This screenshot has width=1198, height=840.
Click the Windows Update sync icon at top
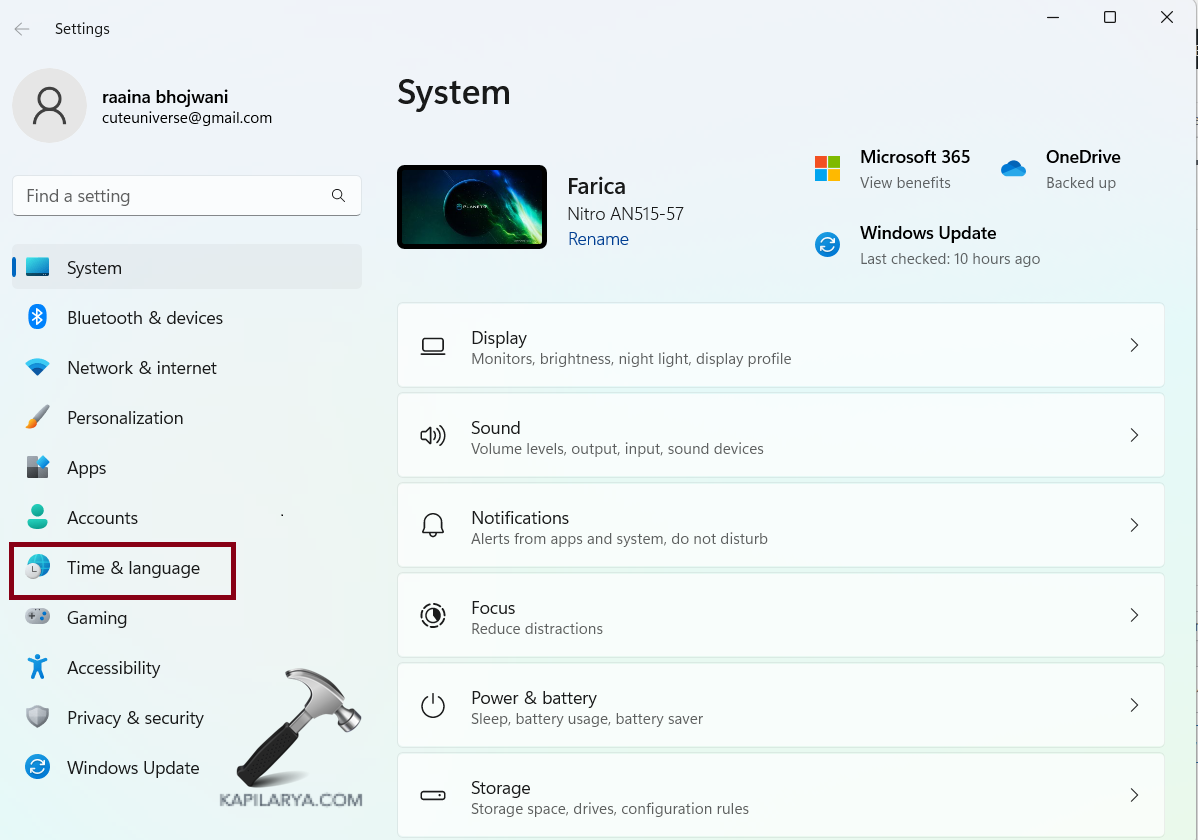(x=827, y=245)
